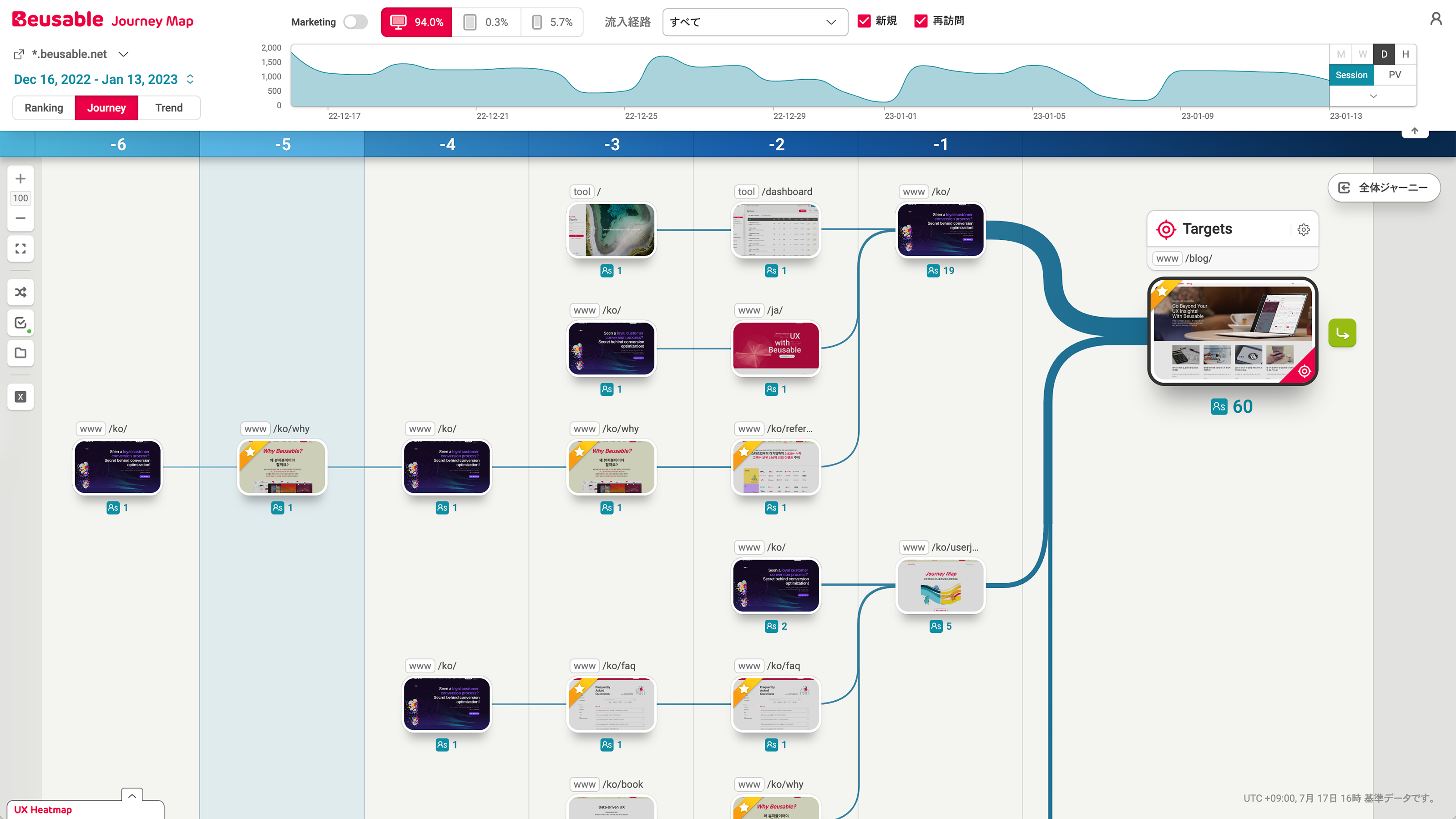Switch to the Ranking tab

click(44, 108)
